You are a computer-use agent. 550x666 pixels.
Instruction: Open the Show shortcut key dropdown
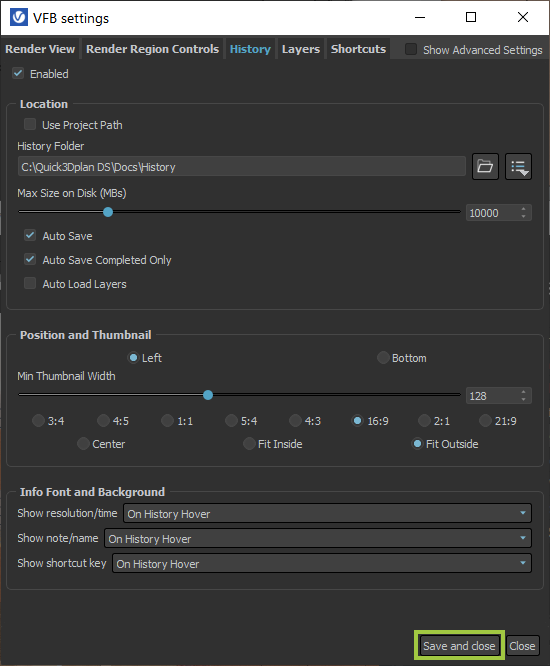click(322, 563)
